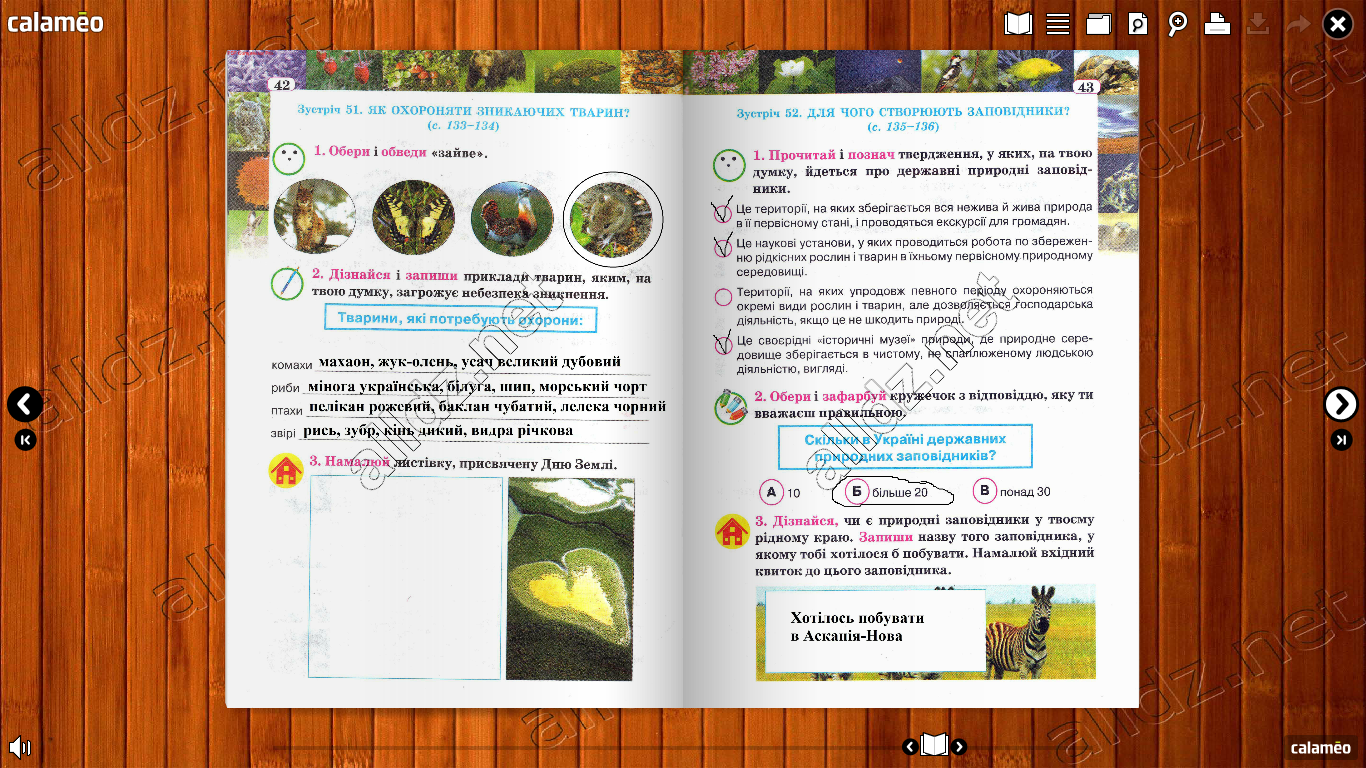
Task: Click the butterfly photo in task 1
Action: tap(414, 216)
